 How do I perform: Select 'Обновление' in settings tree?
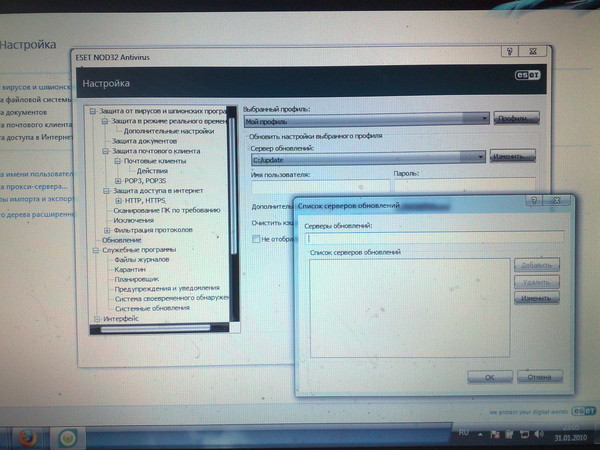click(x=122, y=240)
